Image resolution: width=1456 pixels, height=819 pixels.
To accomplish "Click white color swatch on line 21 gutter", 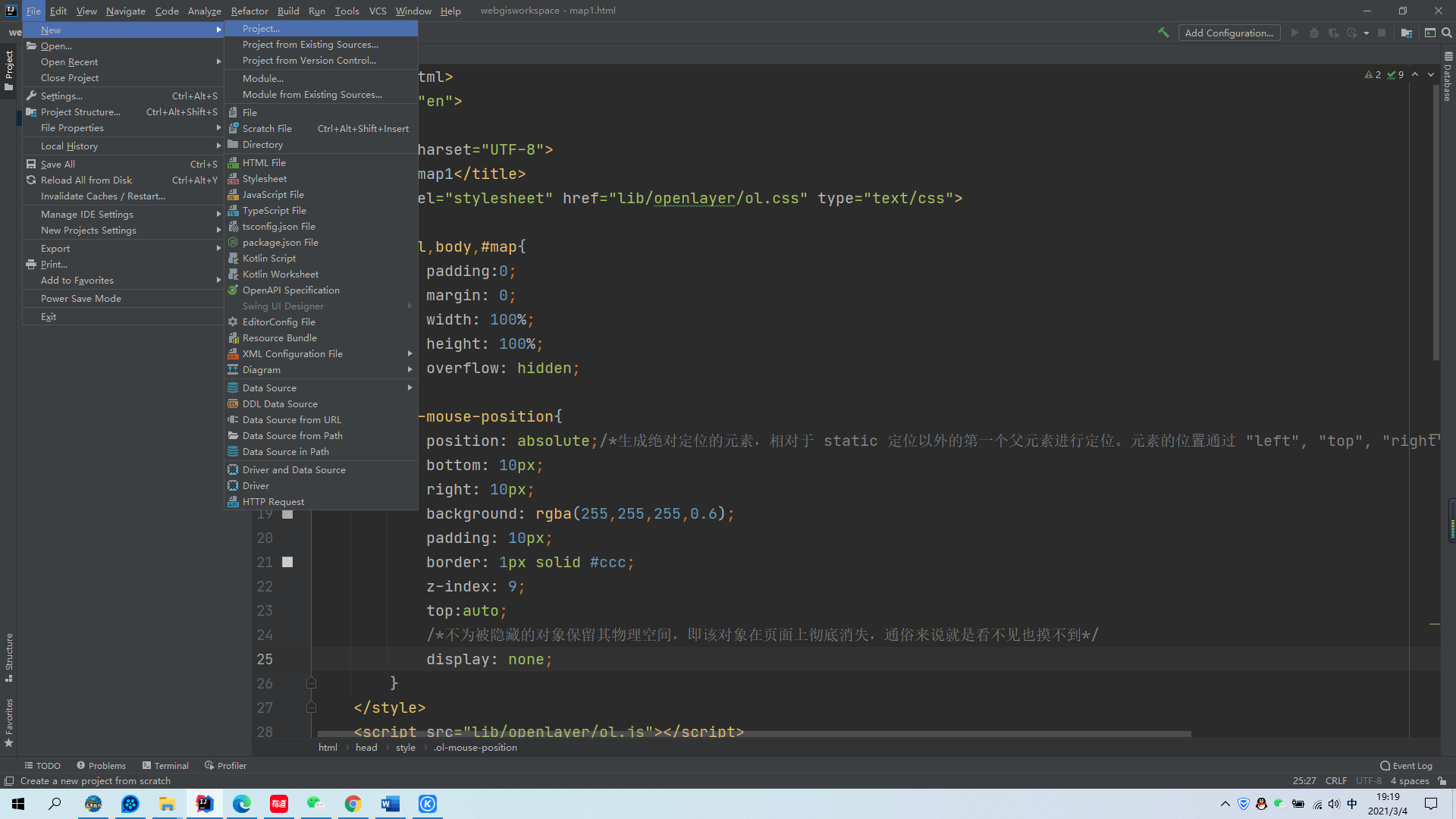I will coord(287,562).
